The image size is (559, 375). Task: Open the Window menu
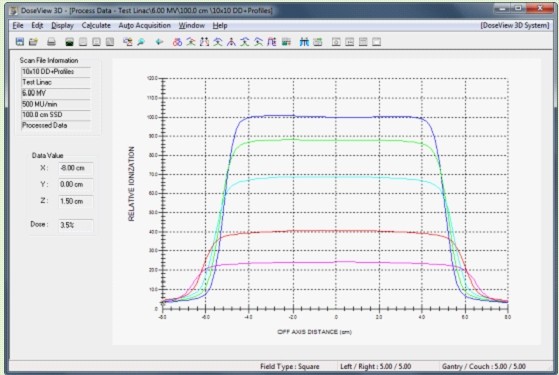[x=192, y=25]
